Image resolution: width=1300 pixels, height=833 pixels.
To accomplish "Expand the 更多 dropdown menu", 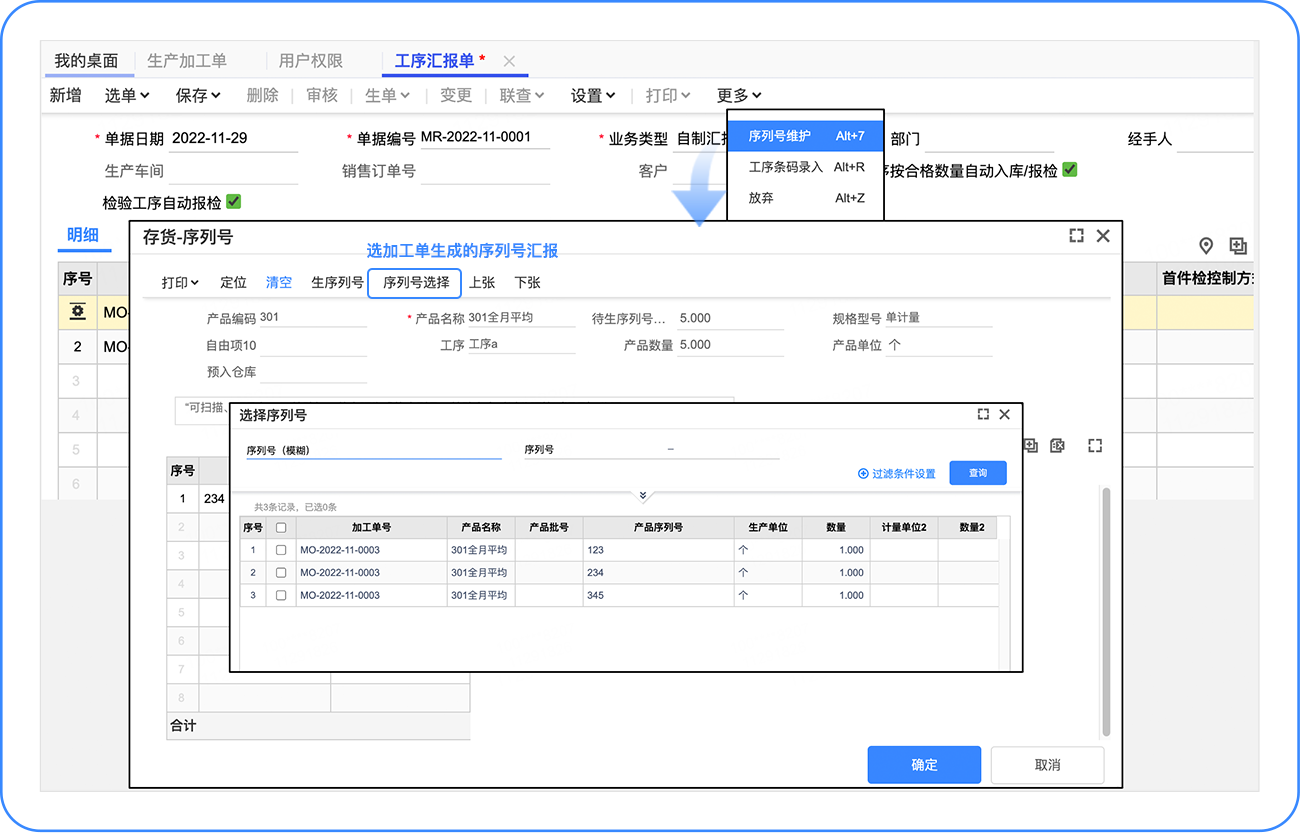I will click(739, 95).
